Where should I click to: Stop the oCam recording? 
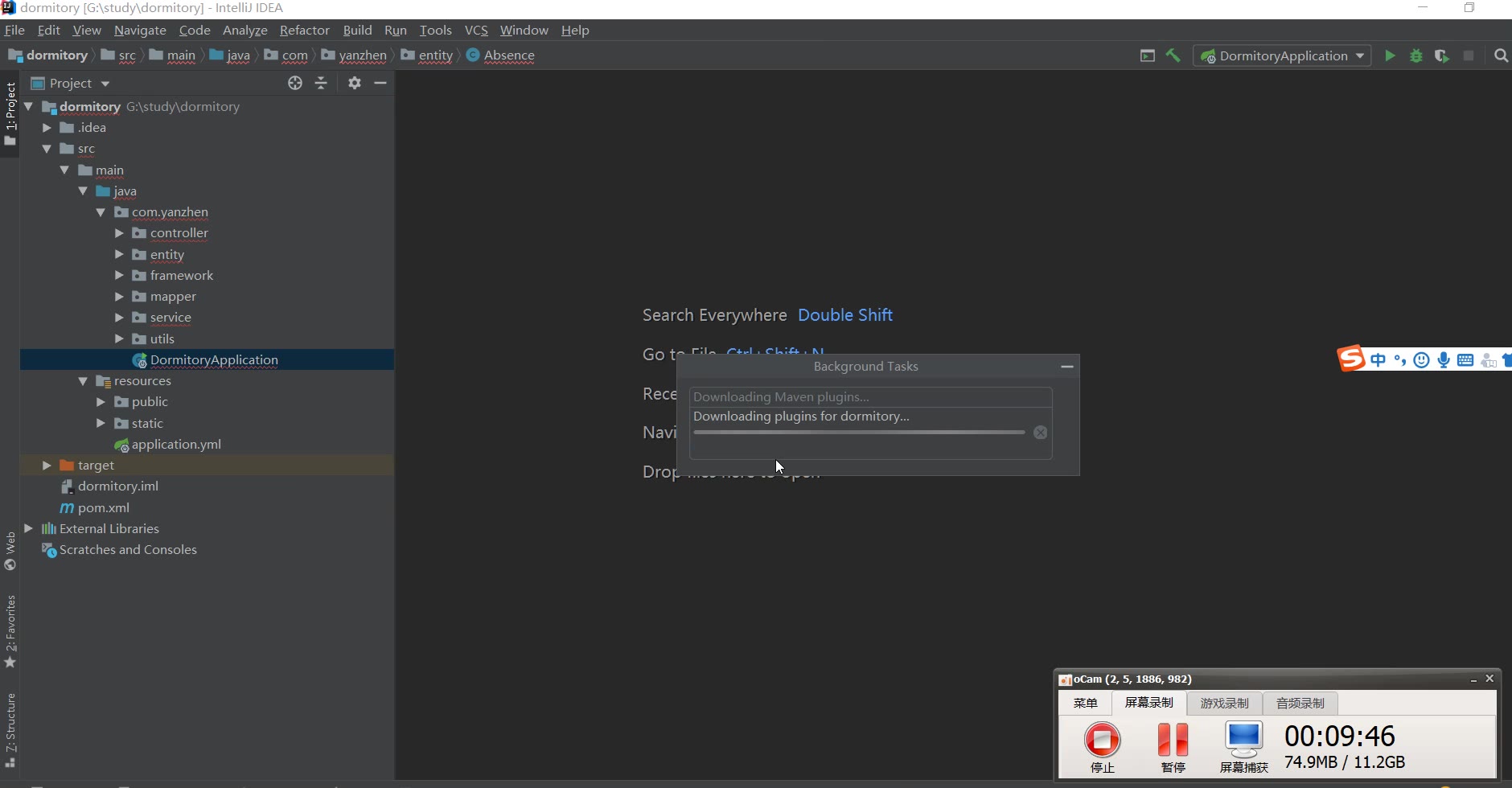1102,746
